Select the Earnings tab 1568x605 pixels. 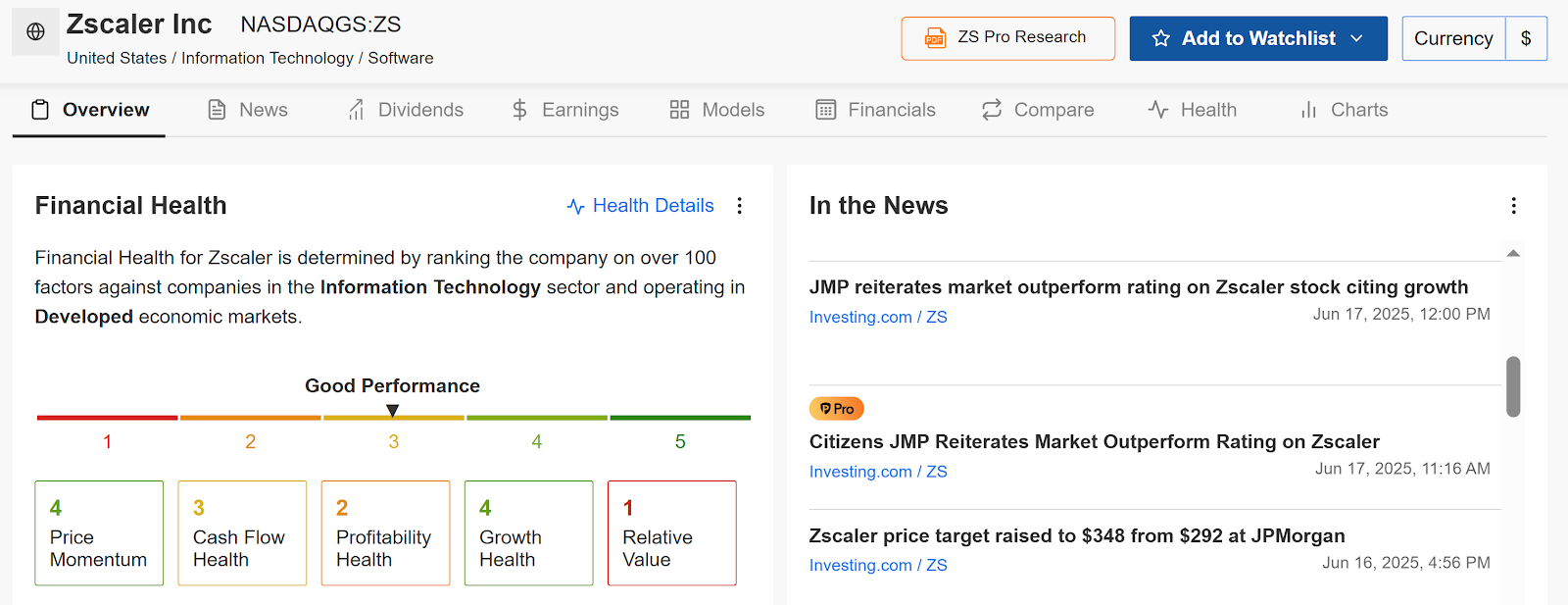pos(564,110)
